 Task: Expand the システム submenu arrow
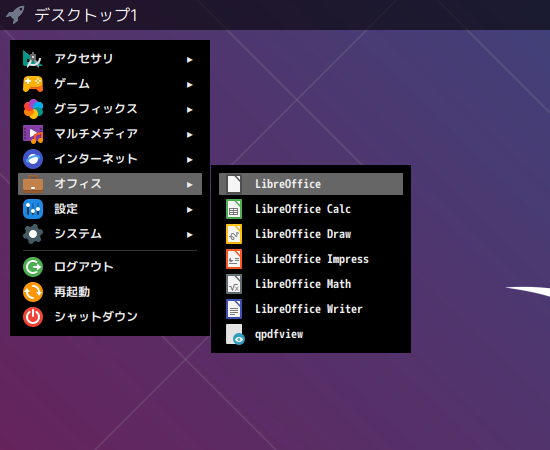[x=189, y=235]
